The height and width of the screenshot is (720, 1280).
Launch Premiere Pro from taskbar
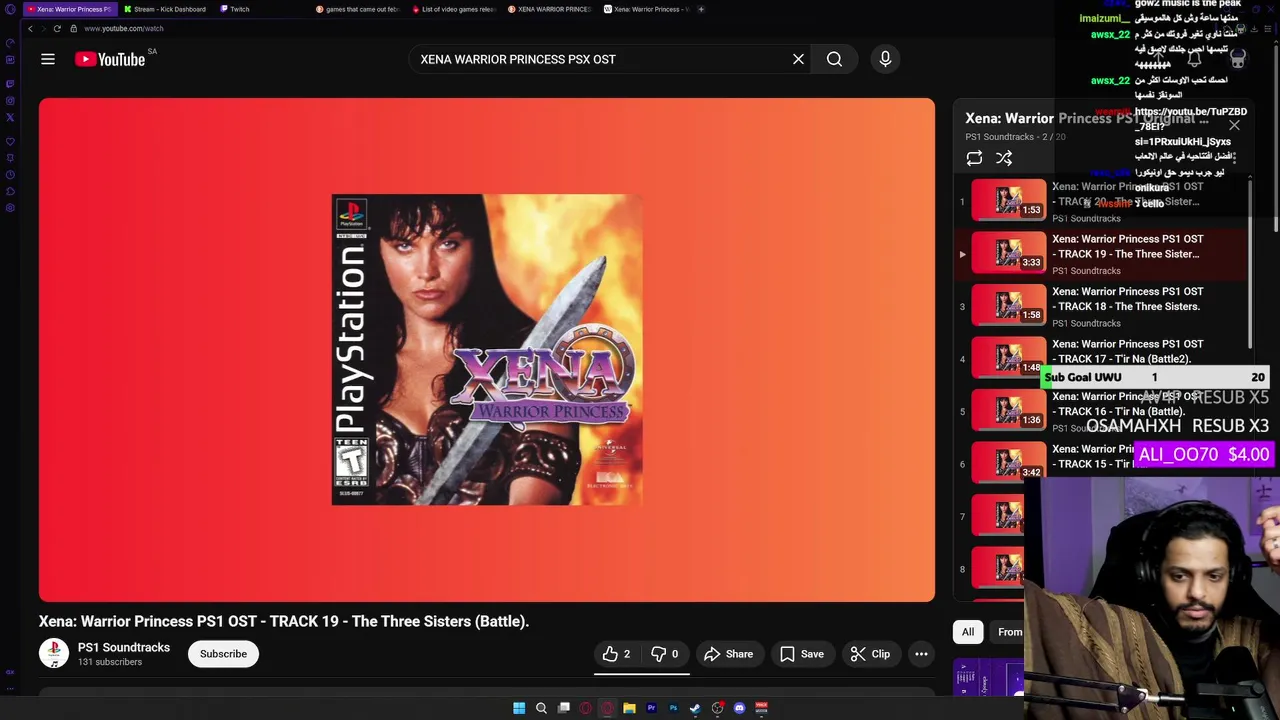pos(651,708)
